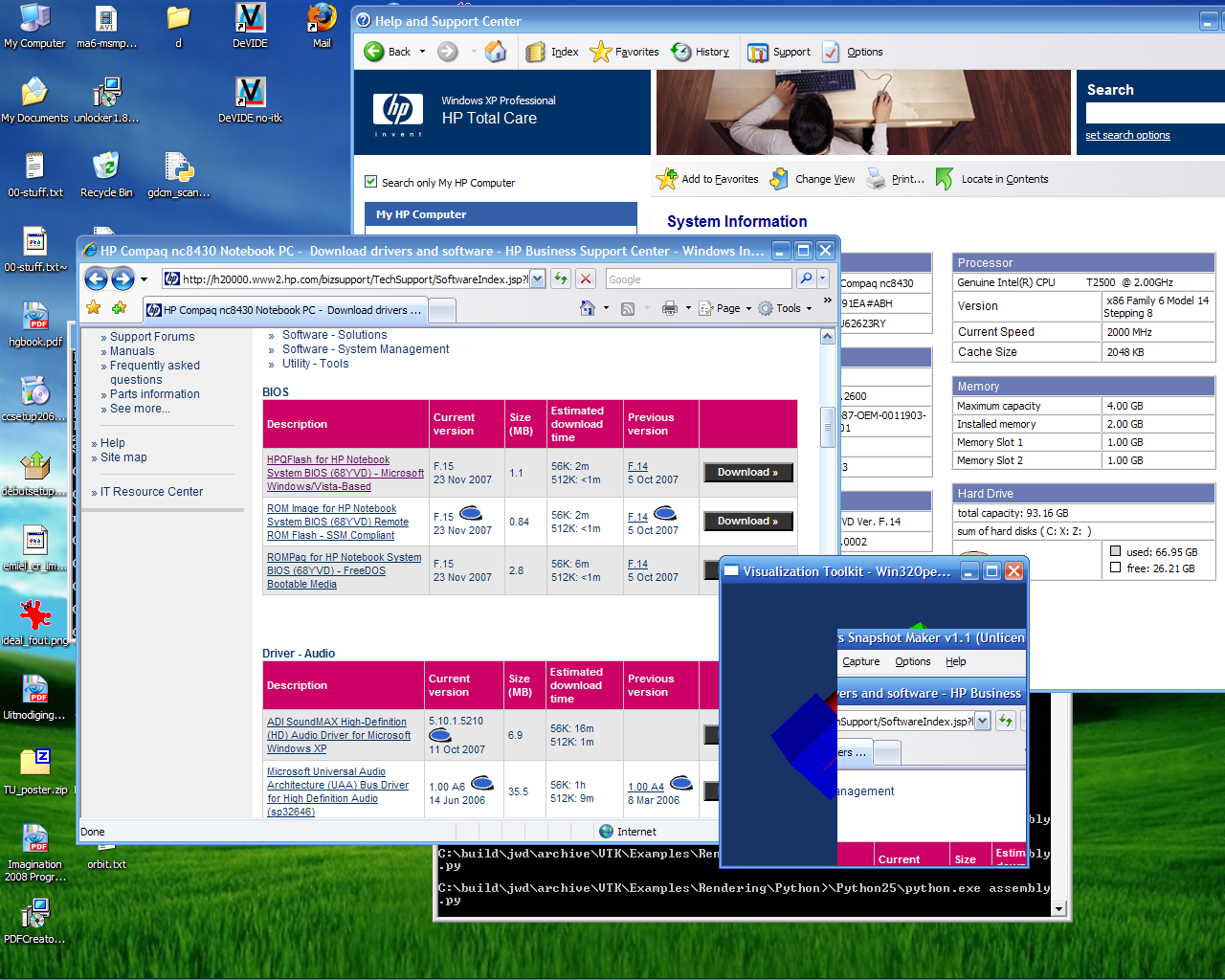Expand the IE toolbar overflow chevron
The width and height of the screenshot is (1225, 980).
828,301
